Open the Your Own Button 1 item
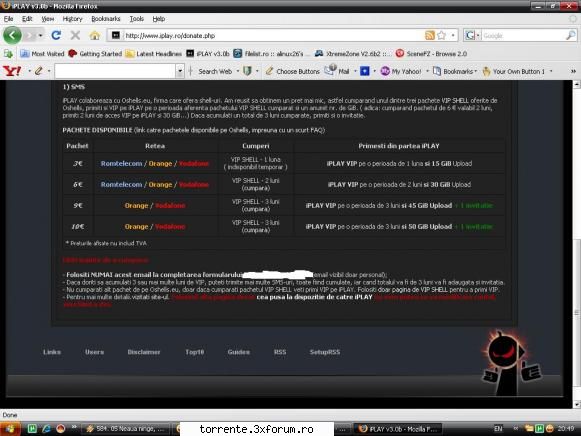Viewport: 581px width, 436px height. pyautogui.click(x=514, y=71)
